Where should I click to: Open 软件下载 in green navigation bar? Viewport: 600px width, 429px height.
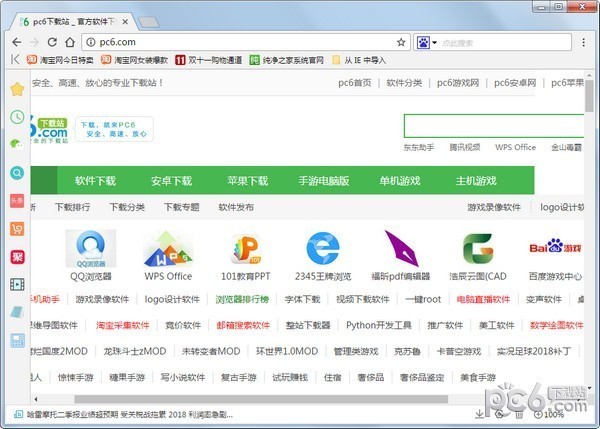95,181
